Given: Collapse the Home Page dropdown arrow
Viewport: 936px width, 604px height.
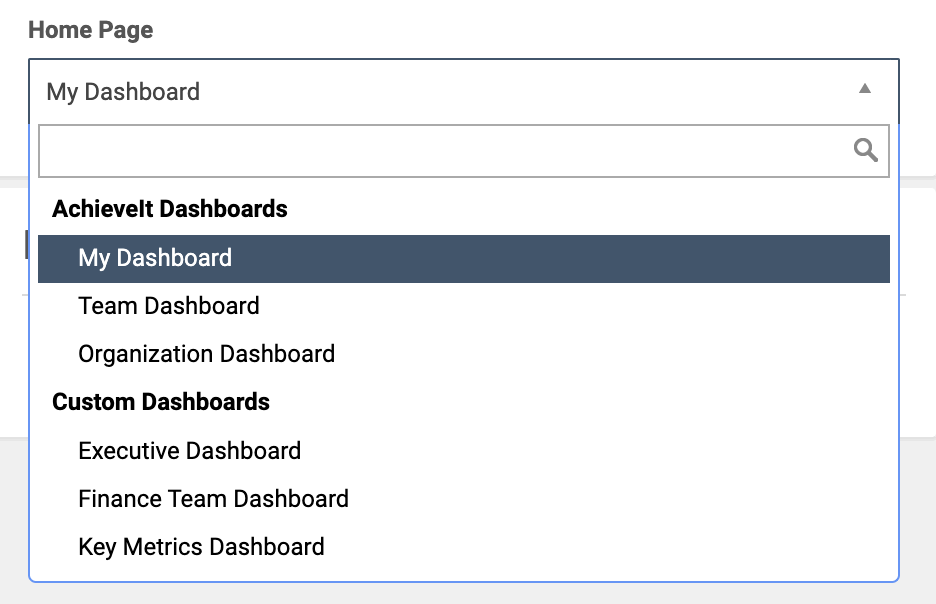Looking at the screenshot, I should pyautogui.click(x=864, y=89).
